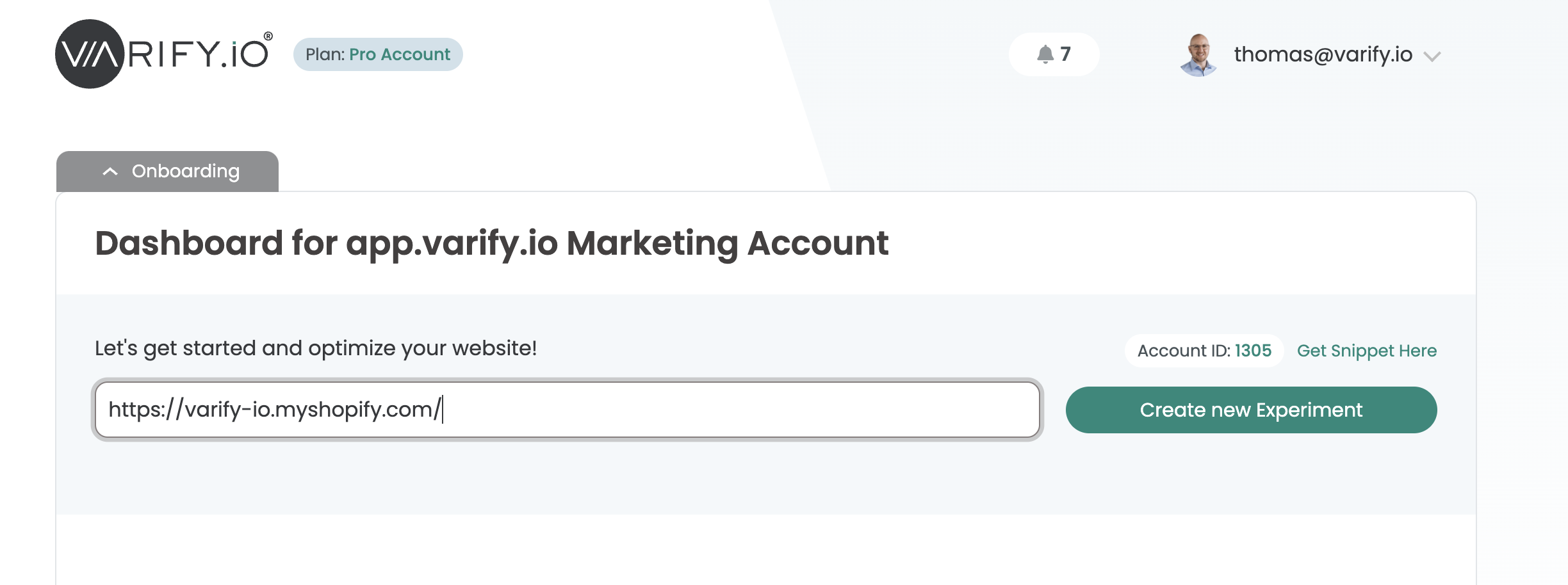Screen dimensions: 1568x585
Task: Place cursor at end of myshopify URL text
Action: tap(442, 410)
